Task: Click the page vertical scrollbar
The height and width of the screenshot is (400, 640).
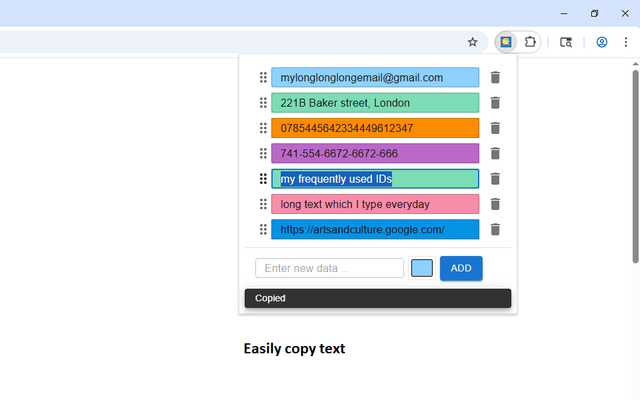Action: click(635, 165)
